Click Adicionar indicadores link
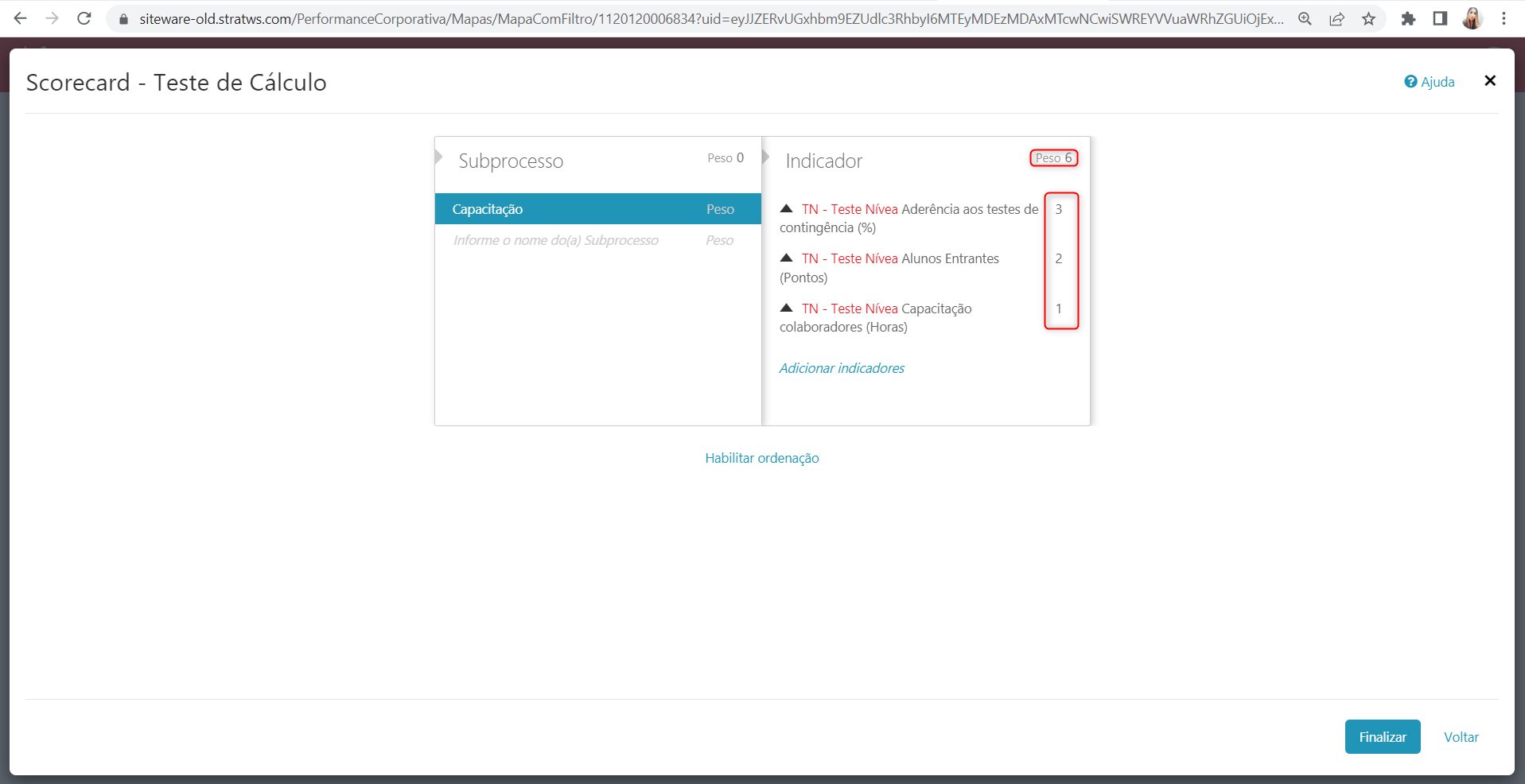 click(842, 368)
